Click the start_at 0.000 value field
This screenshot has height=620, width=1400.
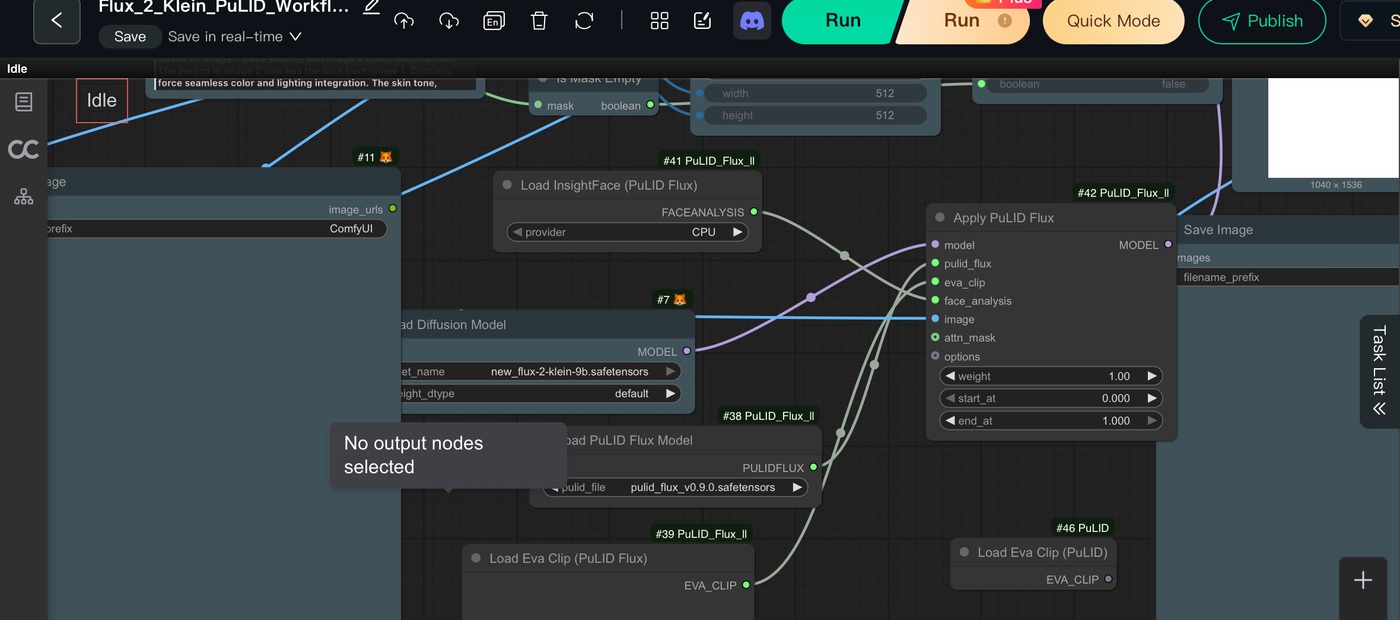pos(1051,398)
